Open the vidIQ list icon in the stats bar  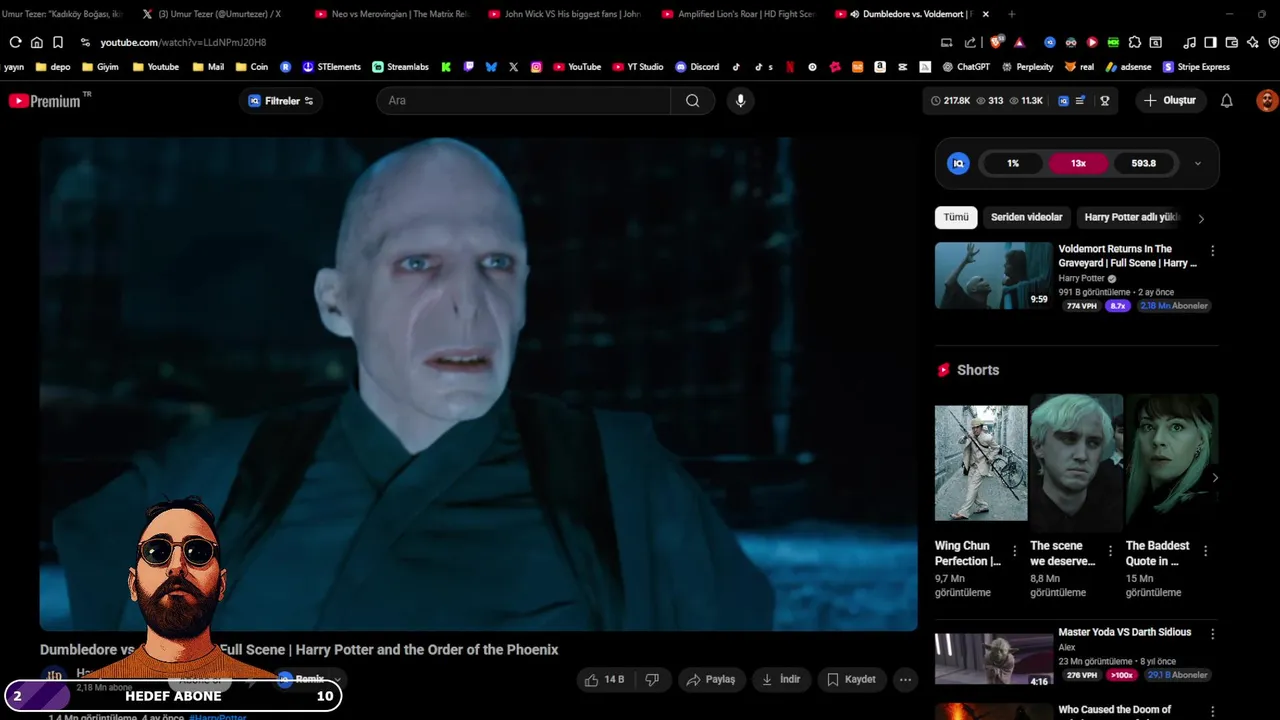point(1080,100)
